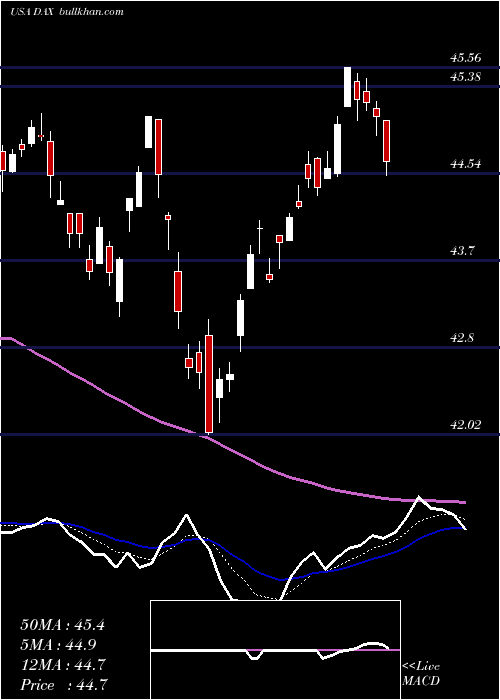Click the 42.8 price level label

(x=462, y=338)
